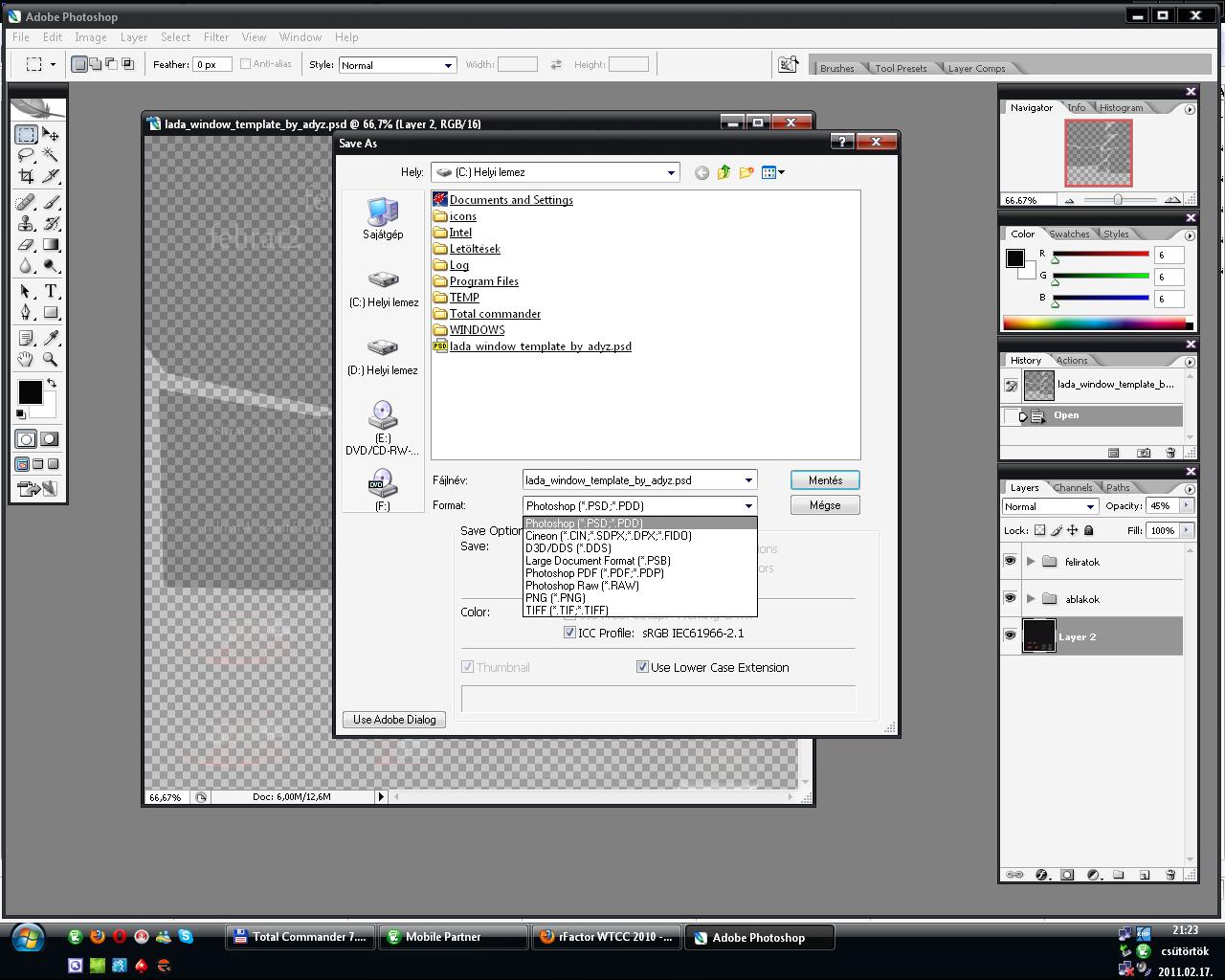Image resolution: width=1225 pixels, height=980 pixels.
Task: Click the Navigator zoom slider
Action: pos(1117,199)
